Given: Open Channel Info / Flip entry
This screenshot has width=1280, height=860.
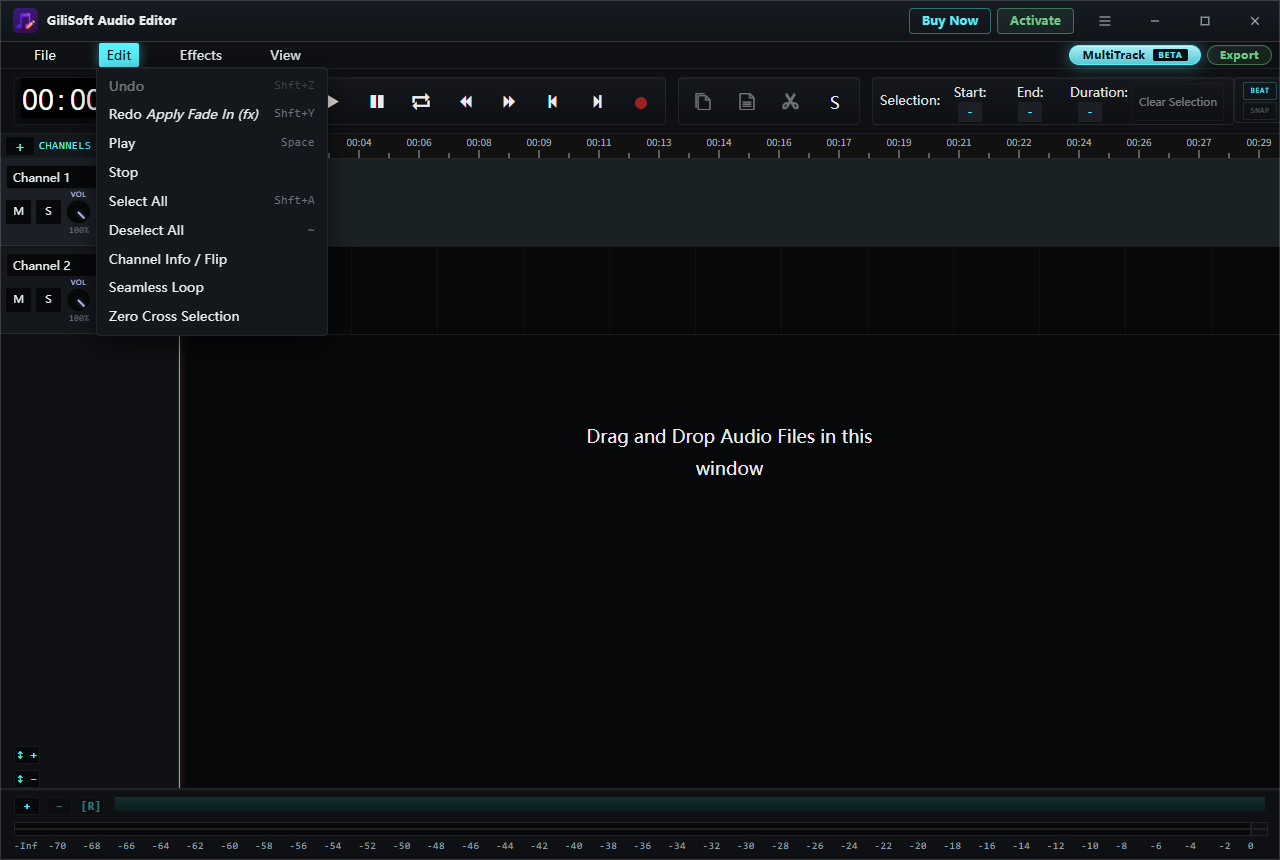Looking at the screenshot, I should 212,259.
